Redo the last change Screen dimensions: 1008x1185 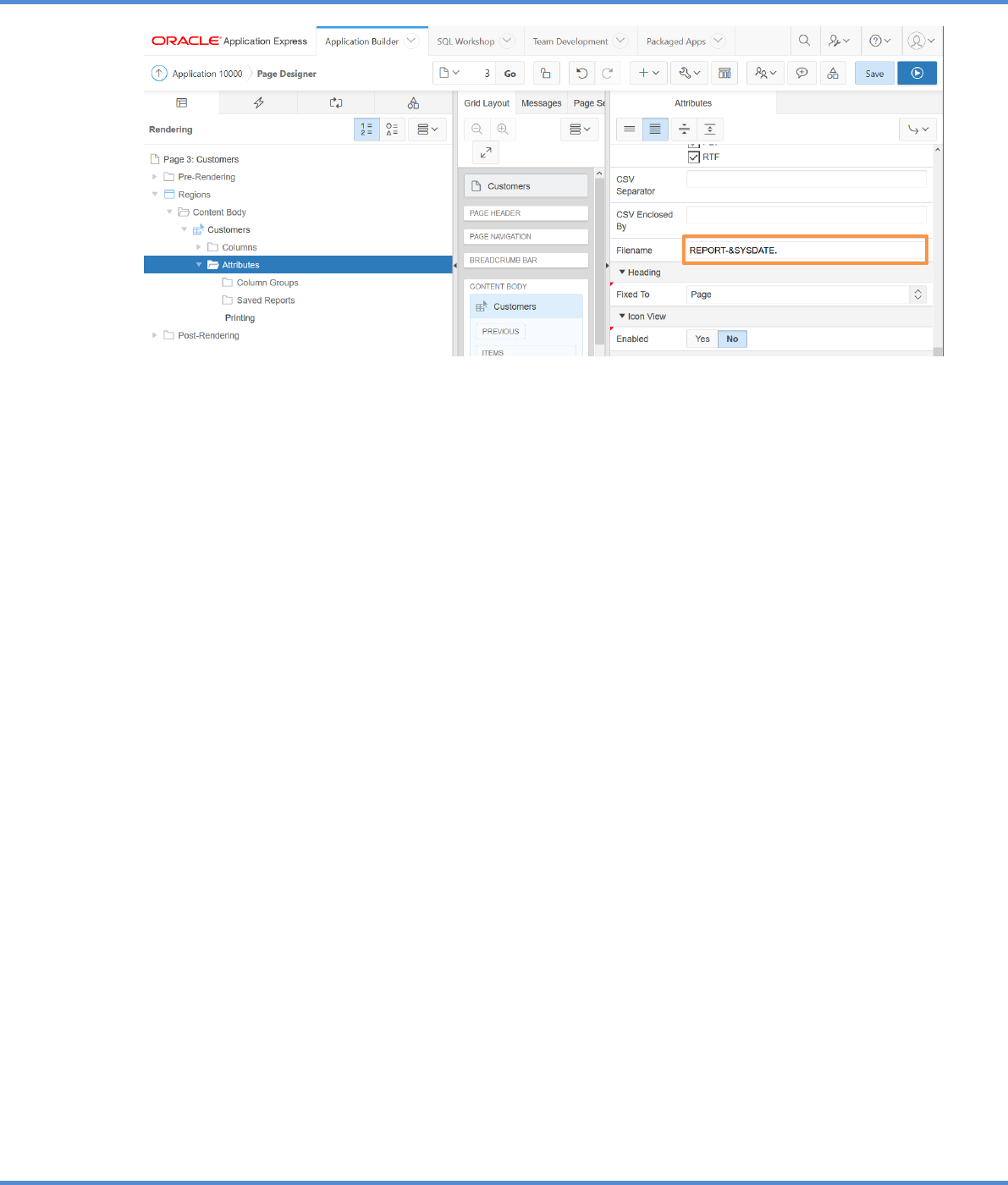tap(608, 74)
